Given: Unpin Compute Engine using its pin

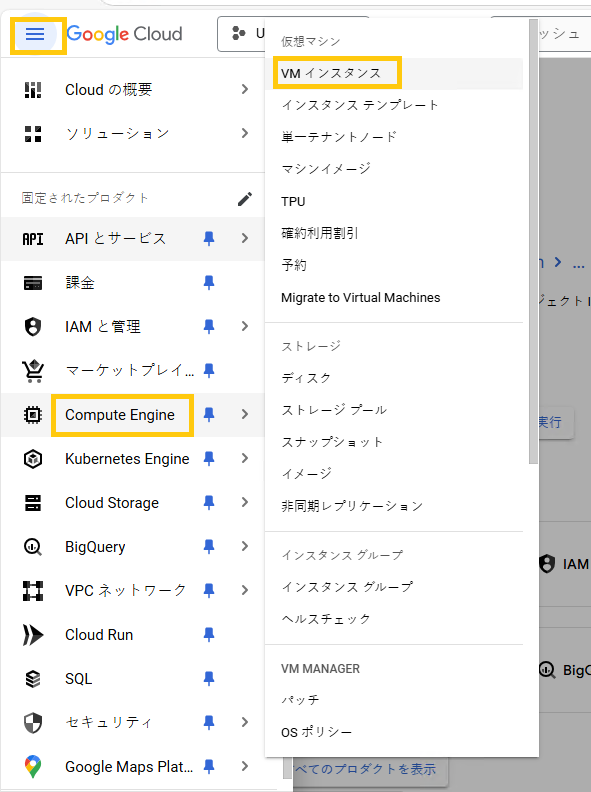Looking at the screenshot, I should click(x=209, y=415).
